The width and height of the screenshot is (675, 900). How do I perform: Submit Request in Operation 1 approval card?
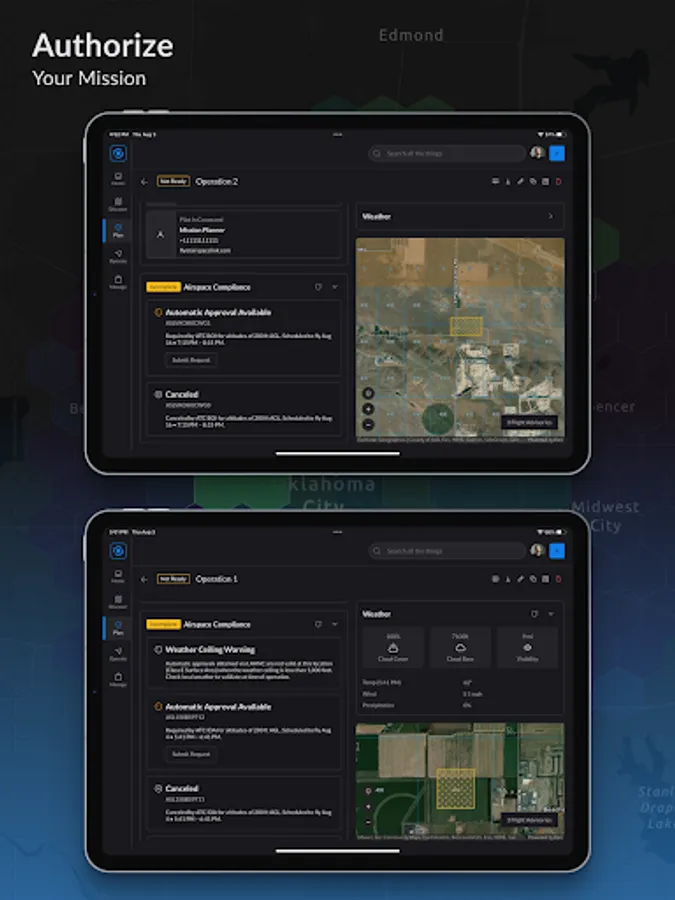pos(191,754)
